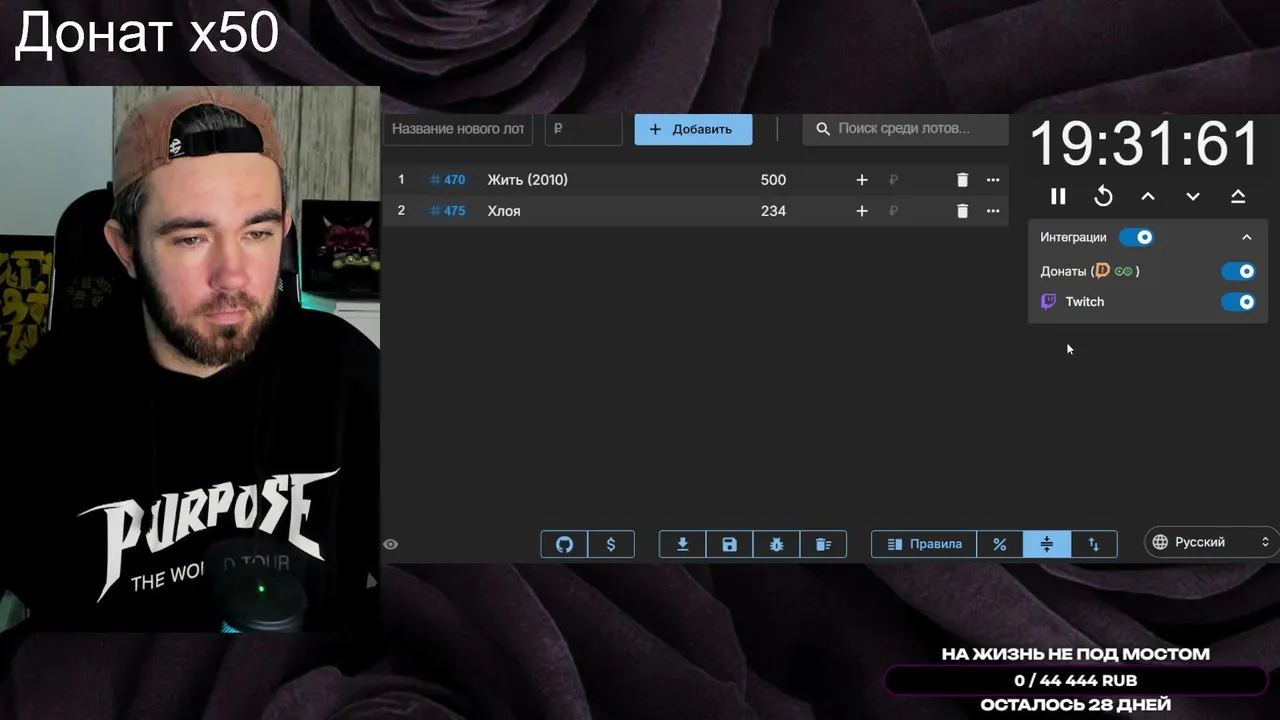
Task: Toggle the active divider layout button
Action: (1047, 544)
